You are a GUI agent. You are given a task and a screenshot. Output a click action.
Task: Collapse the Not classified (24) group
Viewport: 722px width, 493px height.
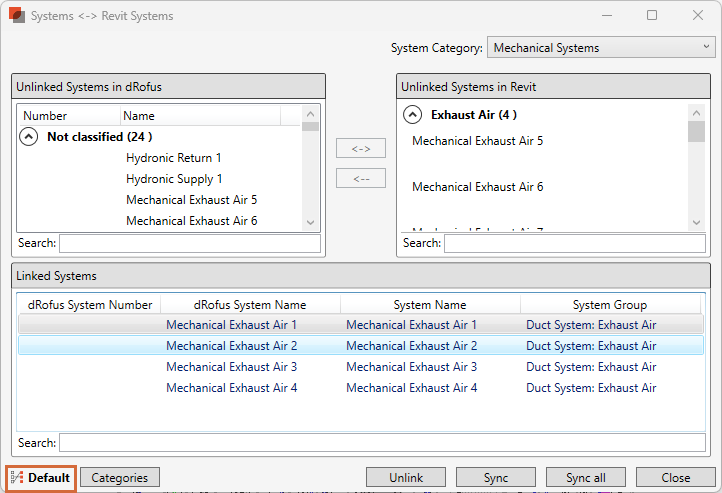click(x=30, y=137)
